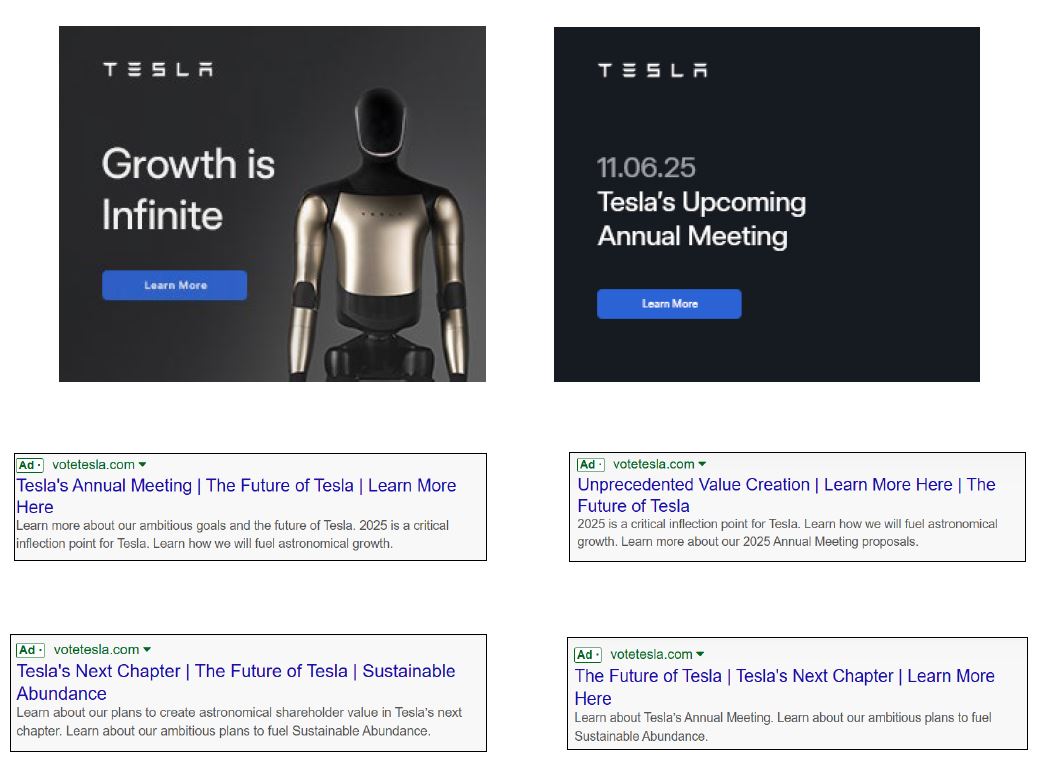1037x763 pixels.
Task: Click the Optimus robot image
Action: 380,230
